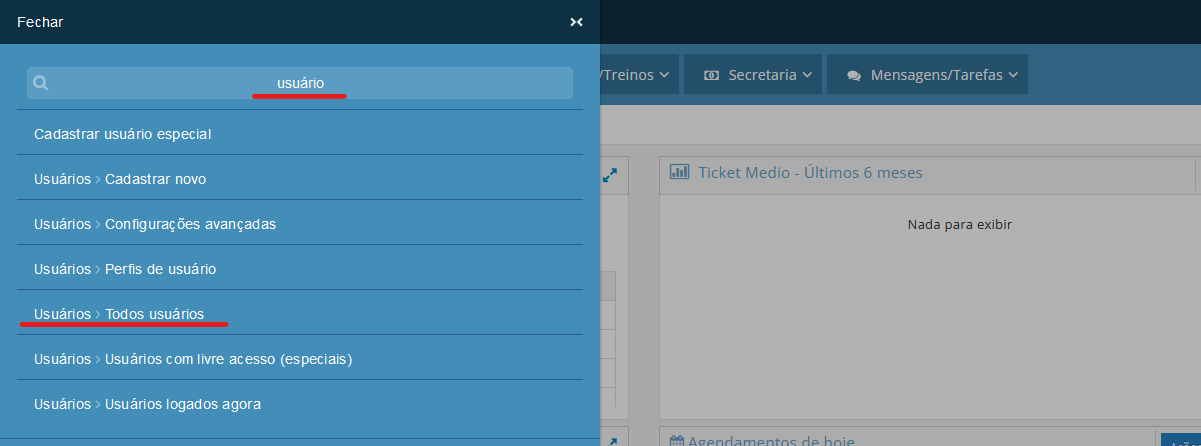Viewport: 1201px width, 446px height.
Task: Click the money icon beside Secretaria
Action: click(711, 75)
